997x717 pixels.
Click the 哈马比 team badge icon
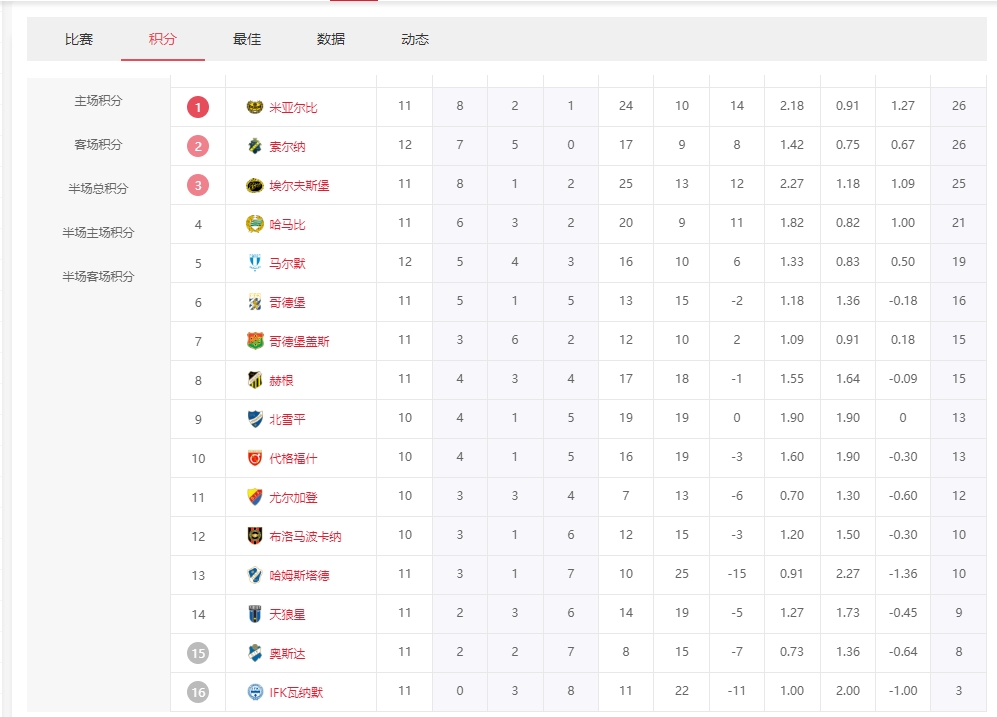255,224
